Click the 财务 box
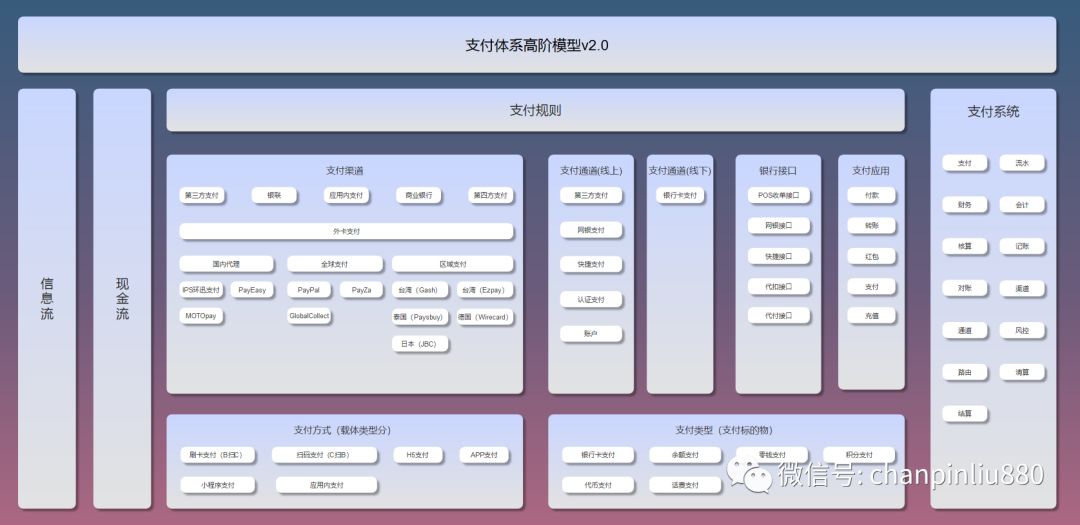Image resolution: width=1080 pixels, height=525 pixels. tap(964, 205)
